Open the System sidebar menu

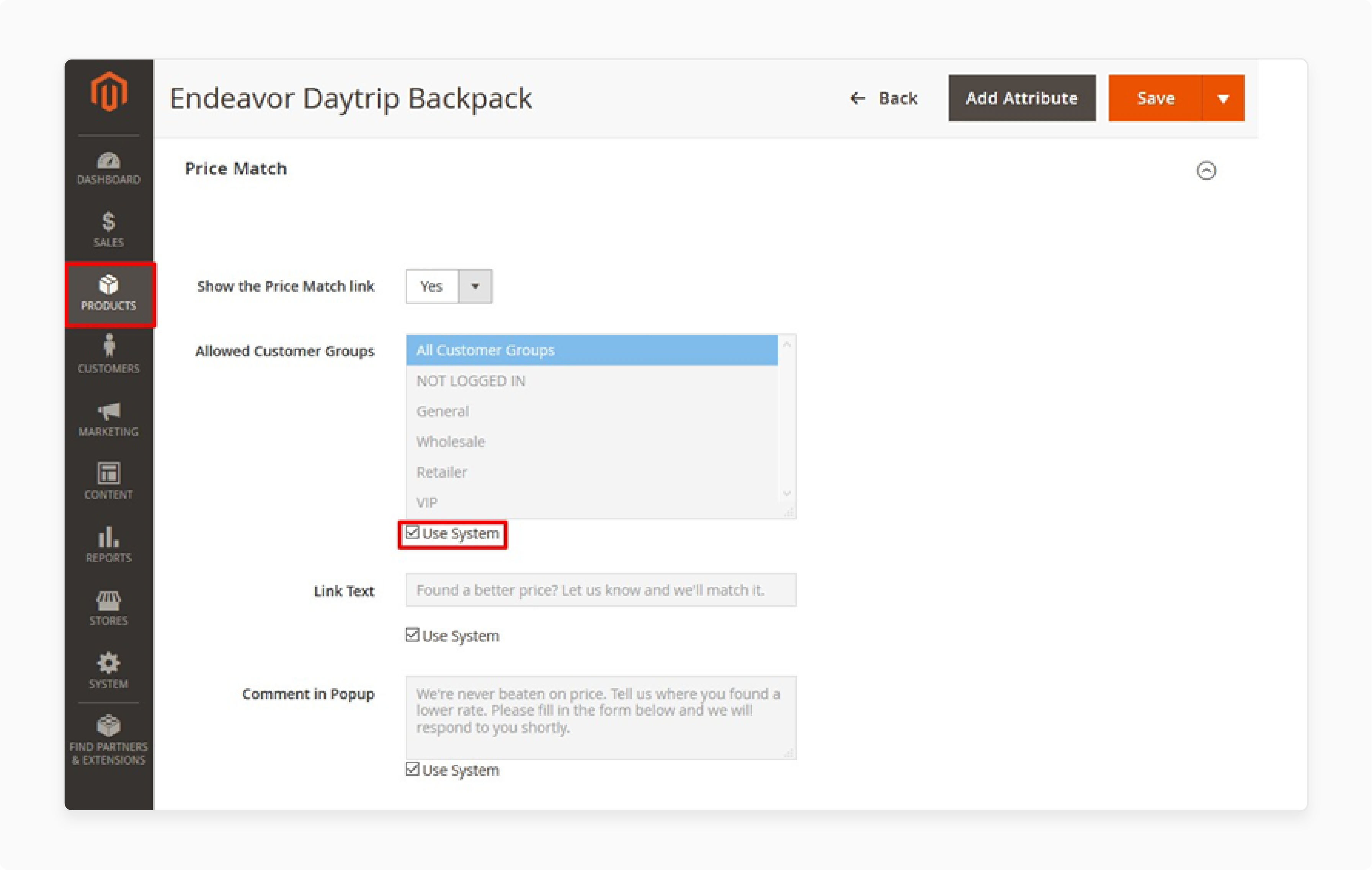(108, 671)
